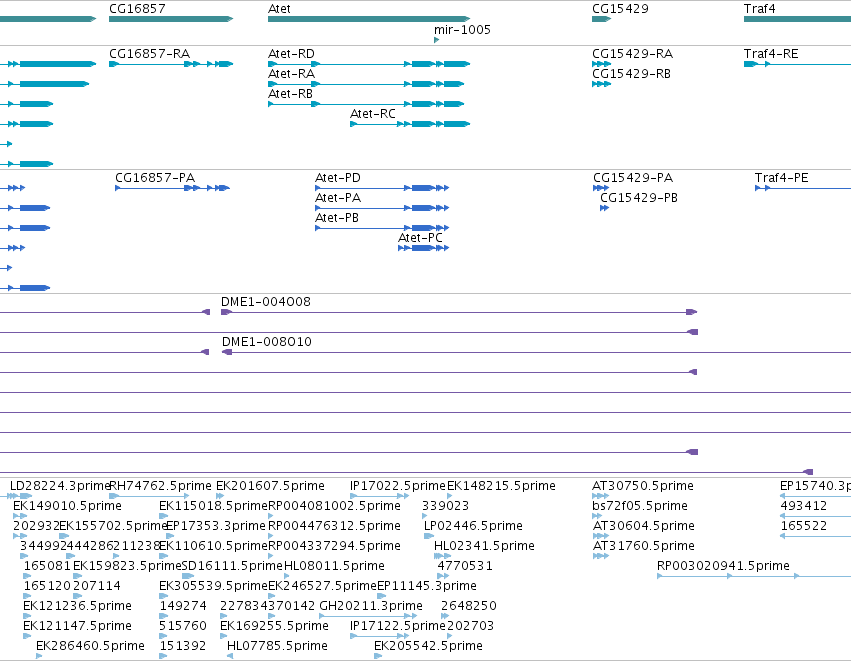Open the Traf4-RE transcript
This screenshot has width=851, height=661.
point(797,64)
